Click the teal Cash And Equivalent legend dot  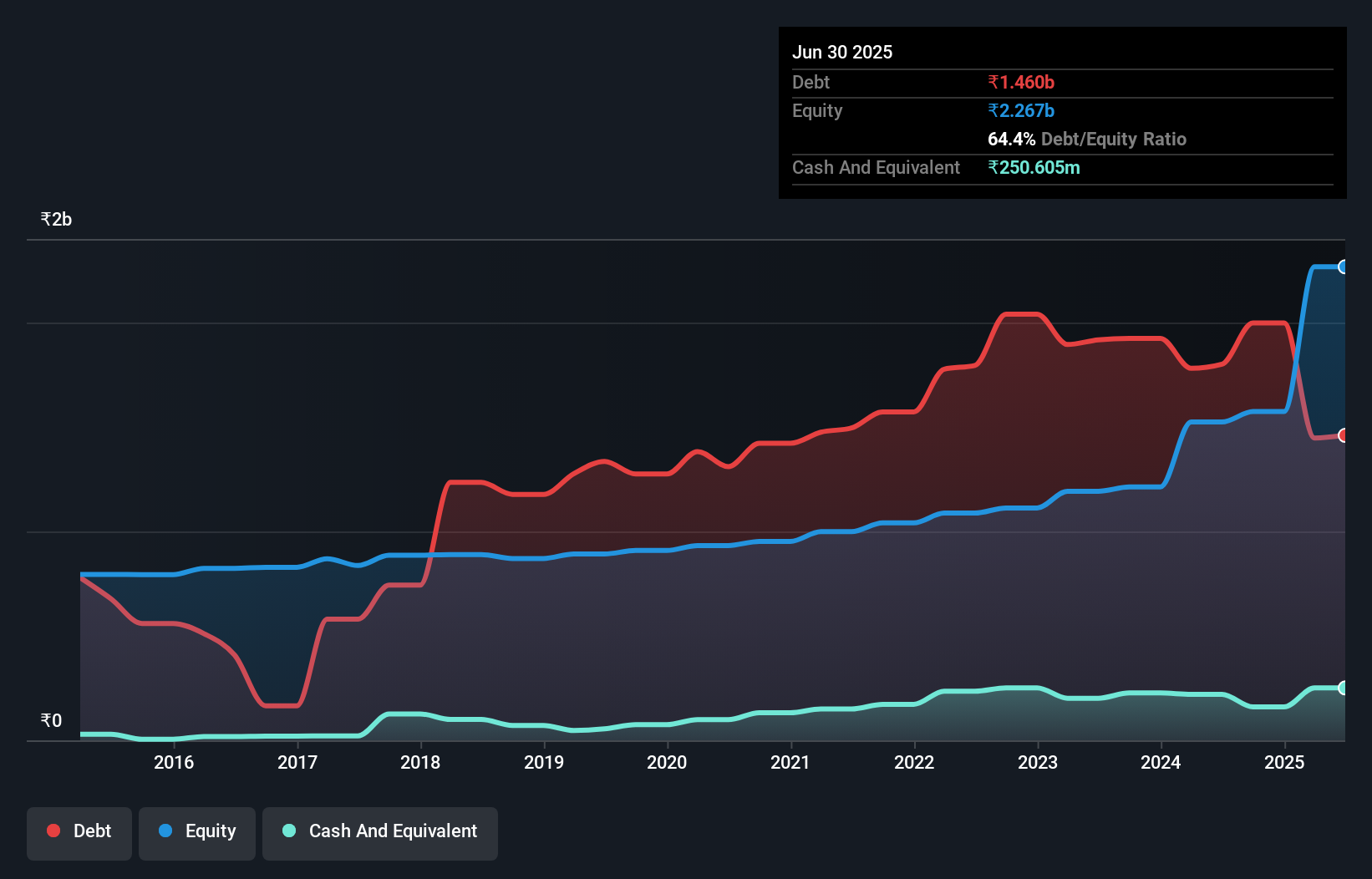tap(288, 831)
